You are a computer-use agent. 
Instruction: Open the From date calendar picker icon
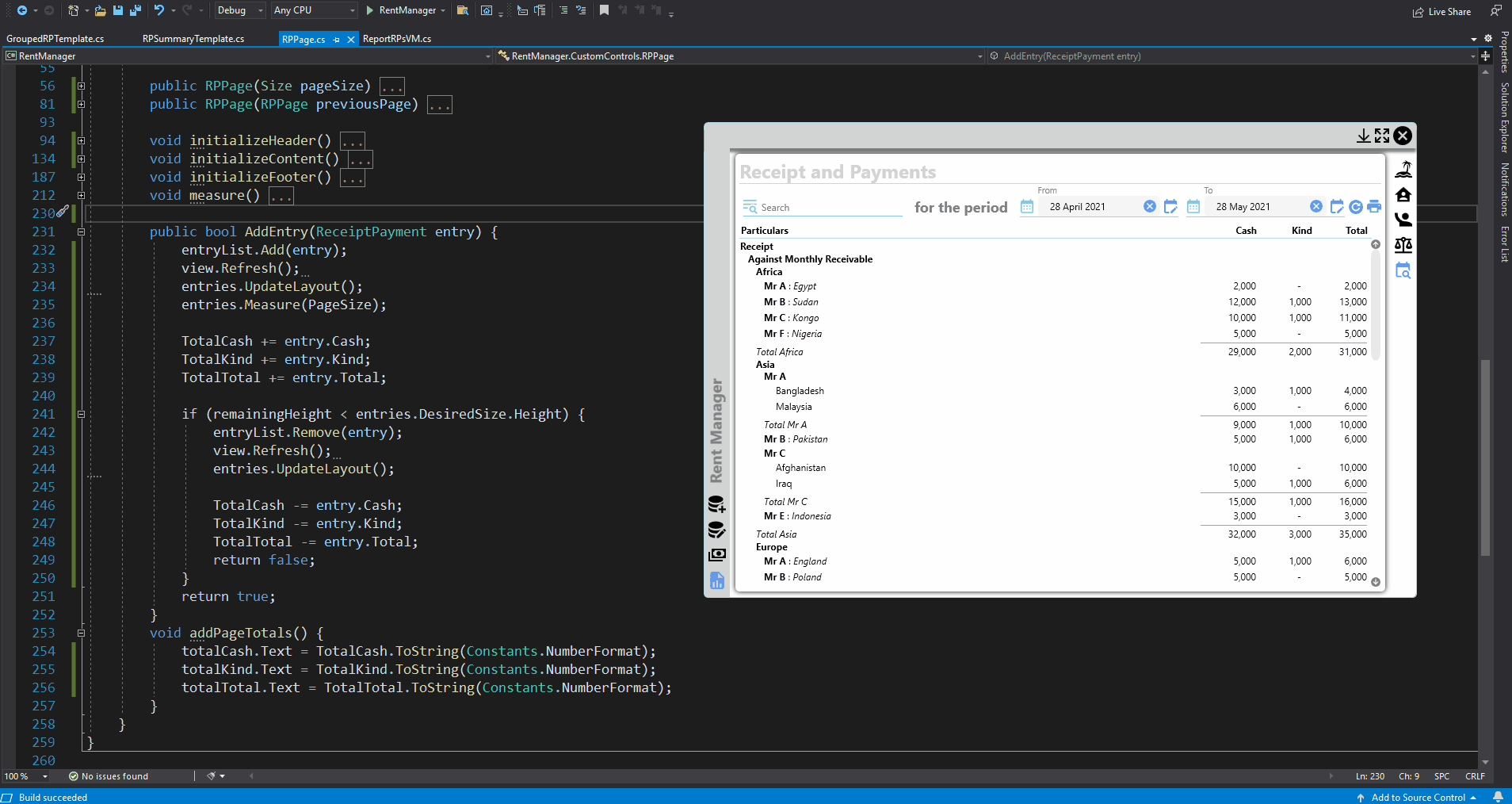point(1027,207)
